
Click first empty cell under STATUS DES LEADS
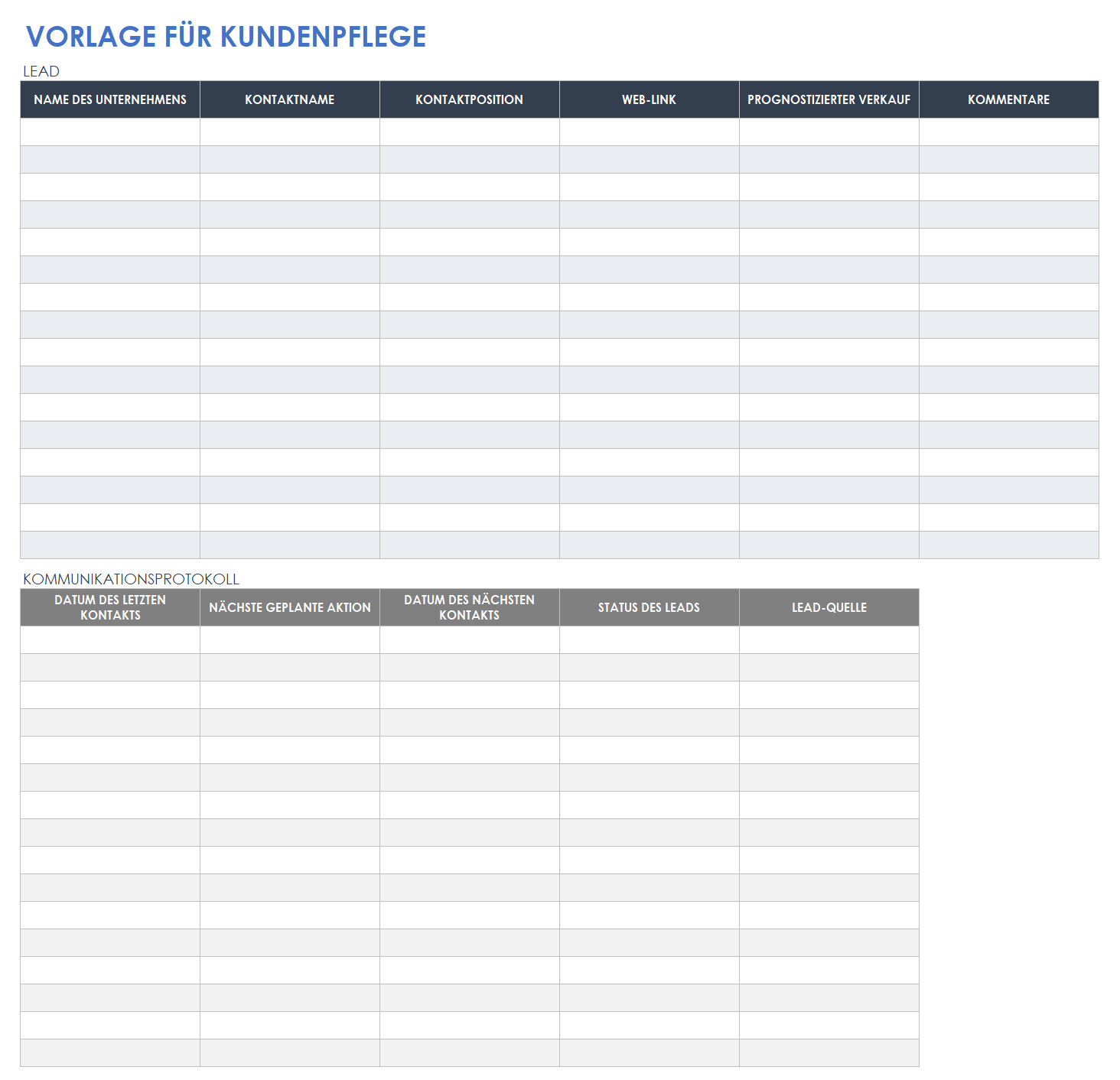pyautogui.click(x=650, y=640)
